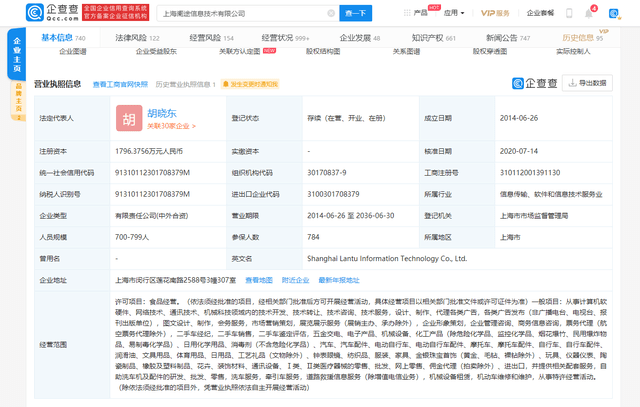Click the bell icon for 发生变更时通知我
The height and width of the screenshot is (407, 640).
[x=225, y=85]
